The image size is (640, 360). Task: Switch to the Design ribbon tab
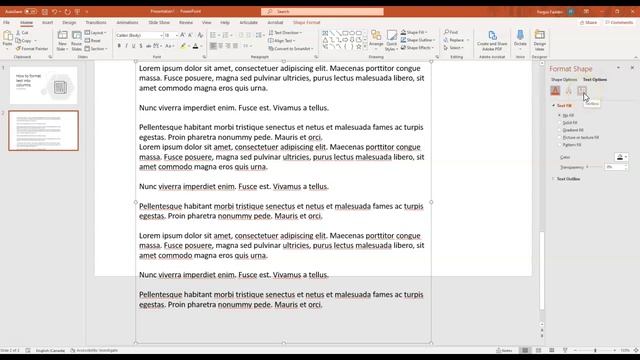pyautogui.click(x=69, y=22)
